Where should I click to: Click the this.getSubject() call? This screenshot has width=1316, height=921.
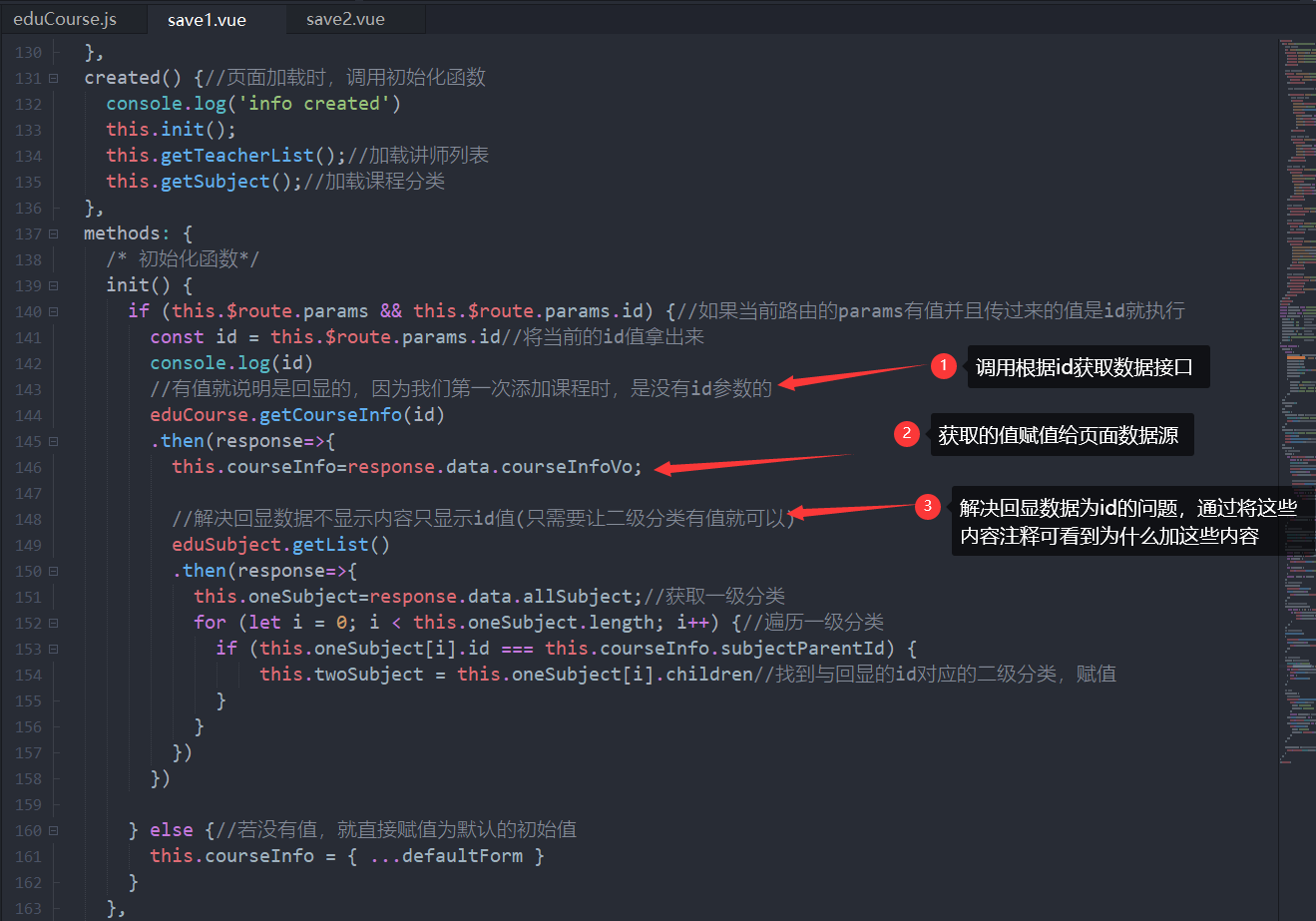point(204,182)
